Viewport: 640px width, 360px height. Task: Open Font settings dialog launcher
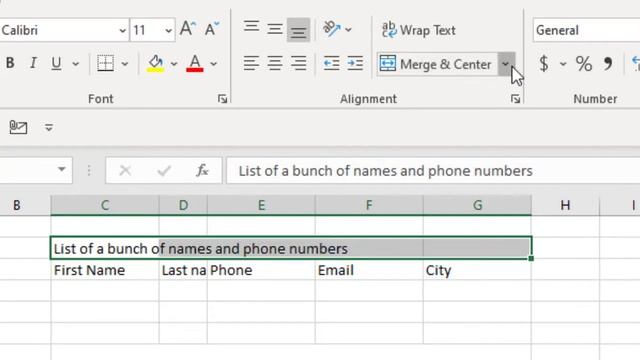pyautogui.click(x=222, y=99)
